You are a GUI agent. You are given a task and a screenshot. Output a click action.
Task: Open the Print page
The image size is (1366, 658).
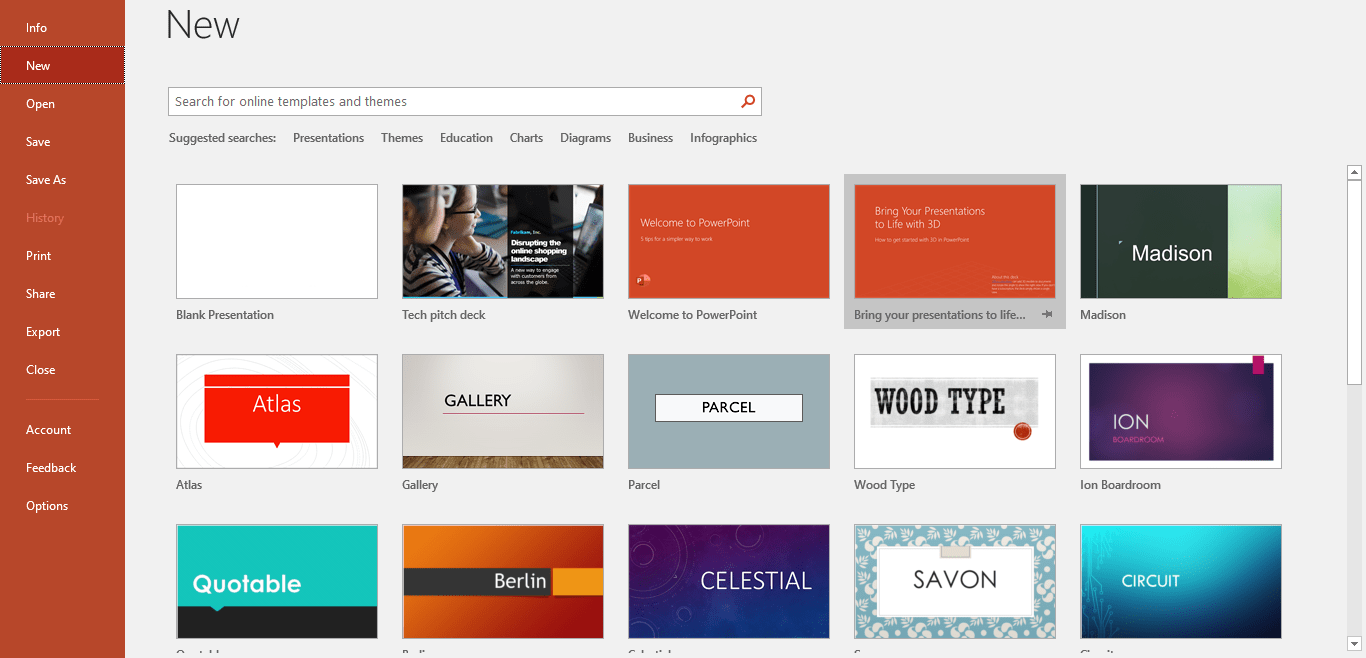pos(62,256)
